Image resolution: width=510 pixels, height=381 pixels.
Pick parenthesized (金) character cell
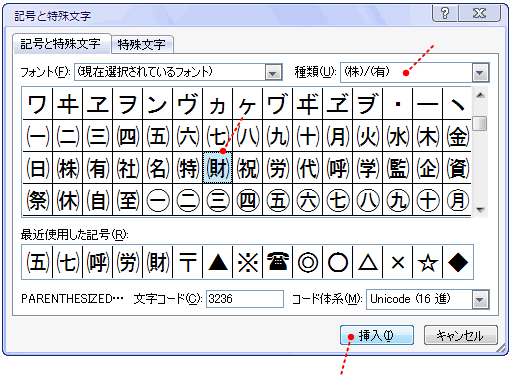click(457, 136)
